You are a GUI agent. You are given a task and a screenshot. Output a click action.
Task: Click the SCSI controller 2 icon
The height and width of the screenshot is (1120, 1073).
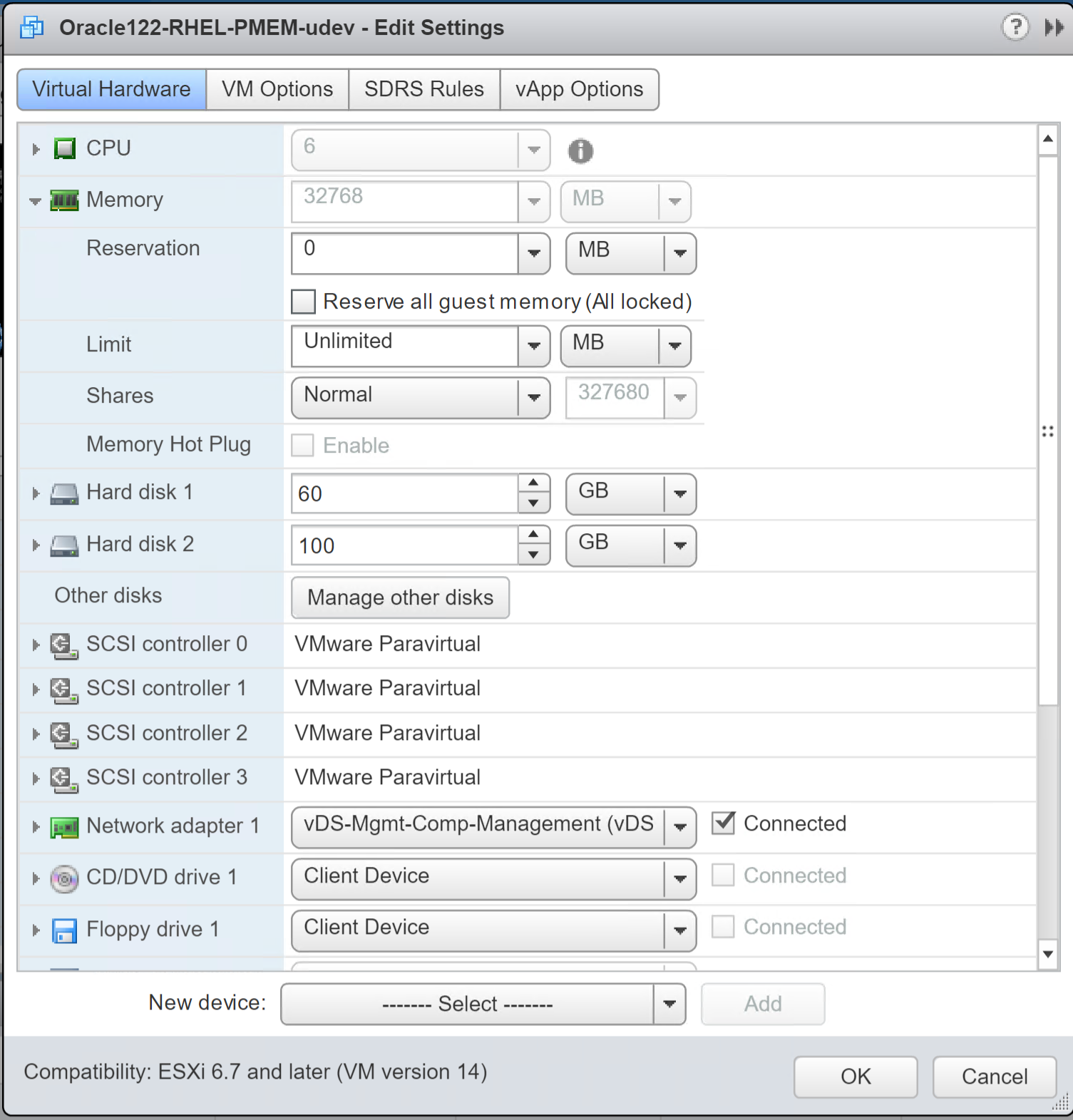(x=64, y=734)
